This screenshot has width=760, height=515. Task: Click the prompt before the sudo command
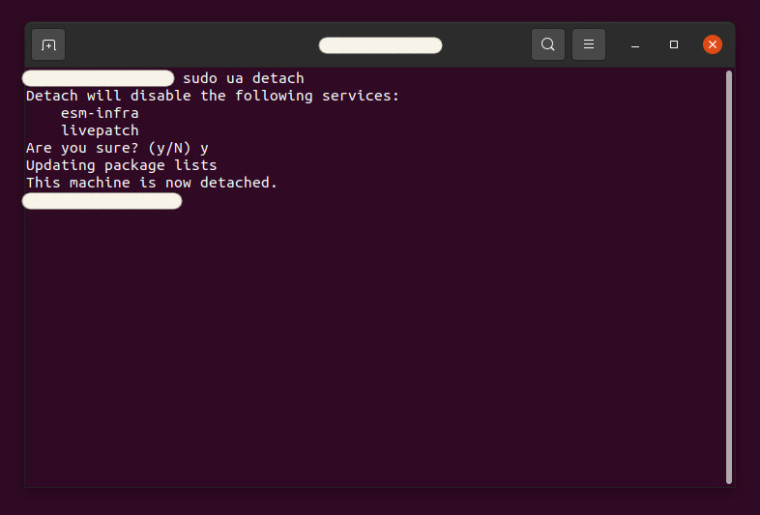click(98, 78)
